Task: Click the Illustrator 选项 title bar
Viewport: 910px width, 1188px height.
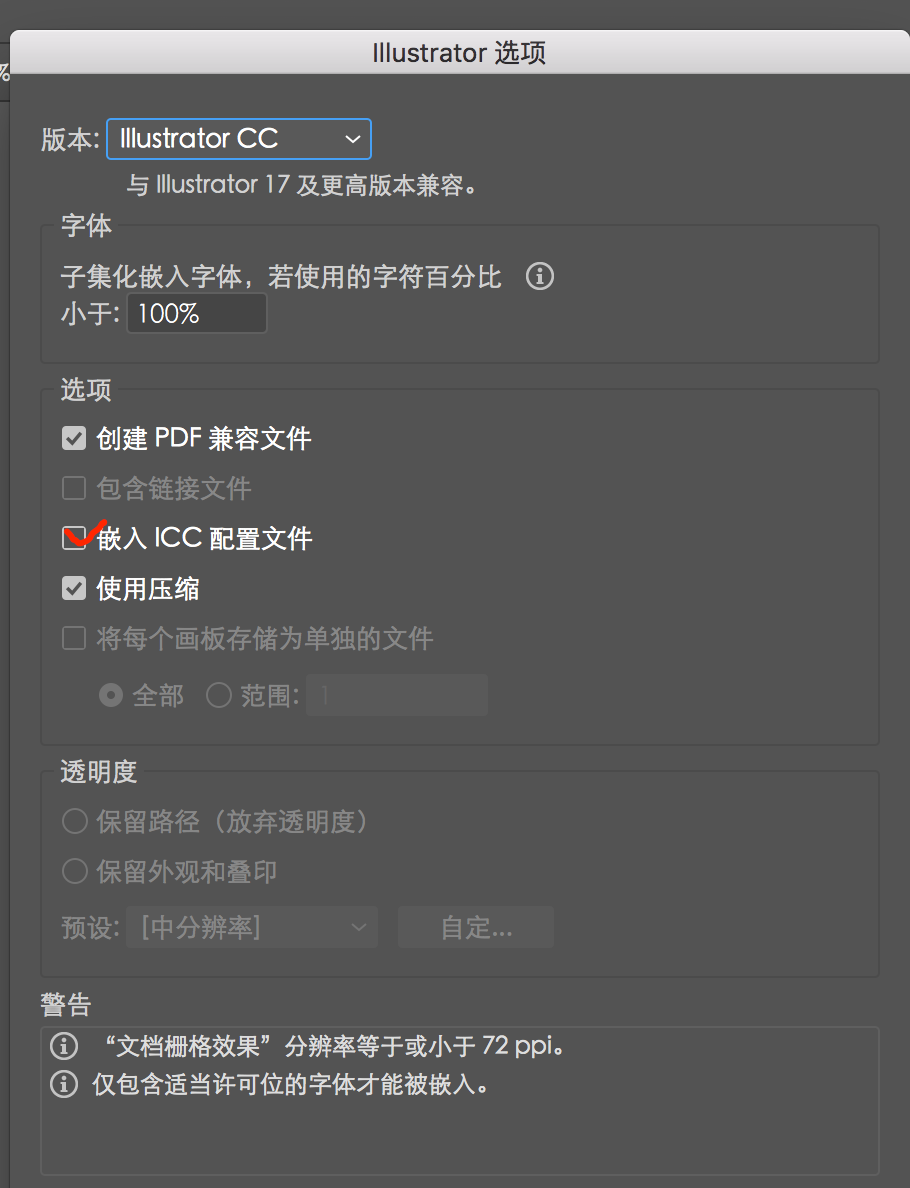Action: 459,52
